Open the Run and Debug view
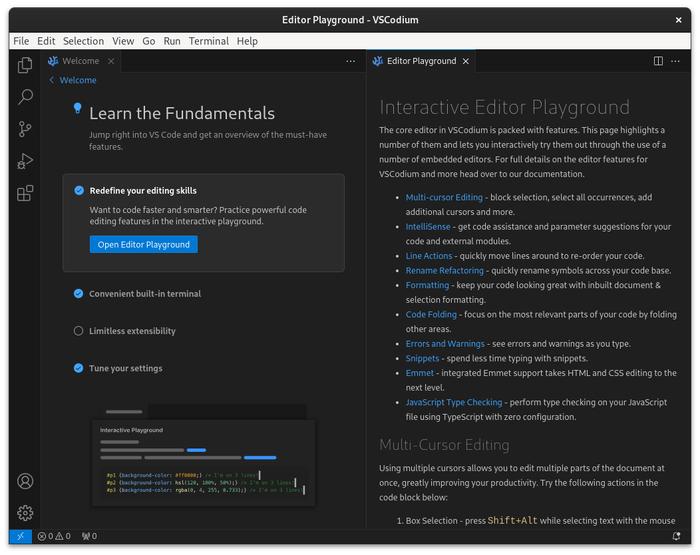Image resolution: width=700 pixels, height=555 pixels. [x=25, y=161]
